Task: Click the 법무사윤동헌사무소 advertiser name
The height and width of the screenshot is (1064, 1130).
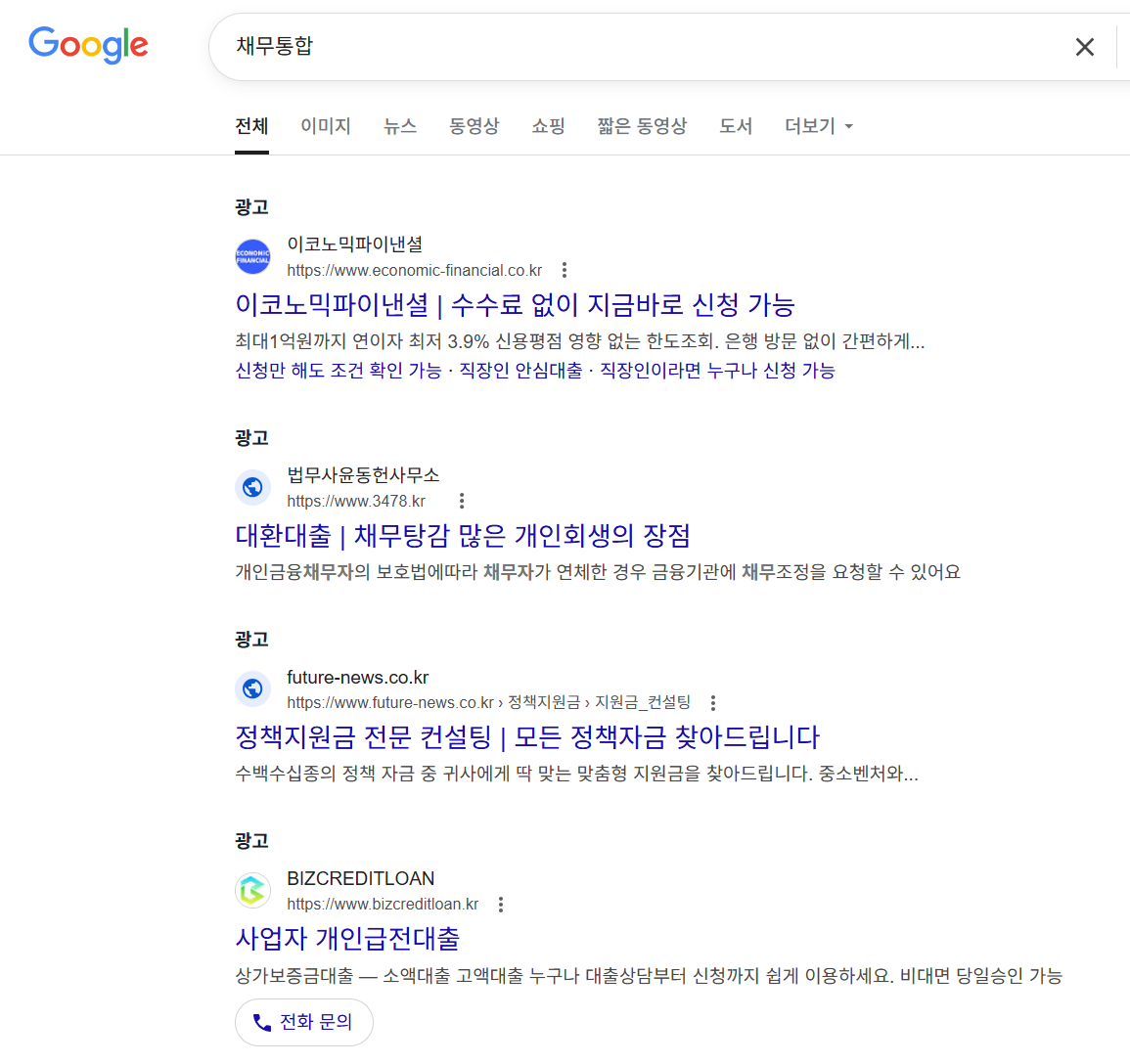Action: pyautogui.click(x=363, y=474)
